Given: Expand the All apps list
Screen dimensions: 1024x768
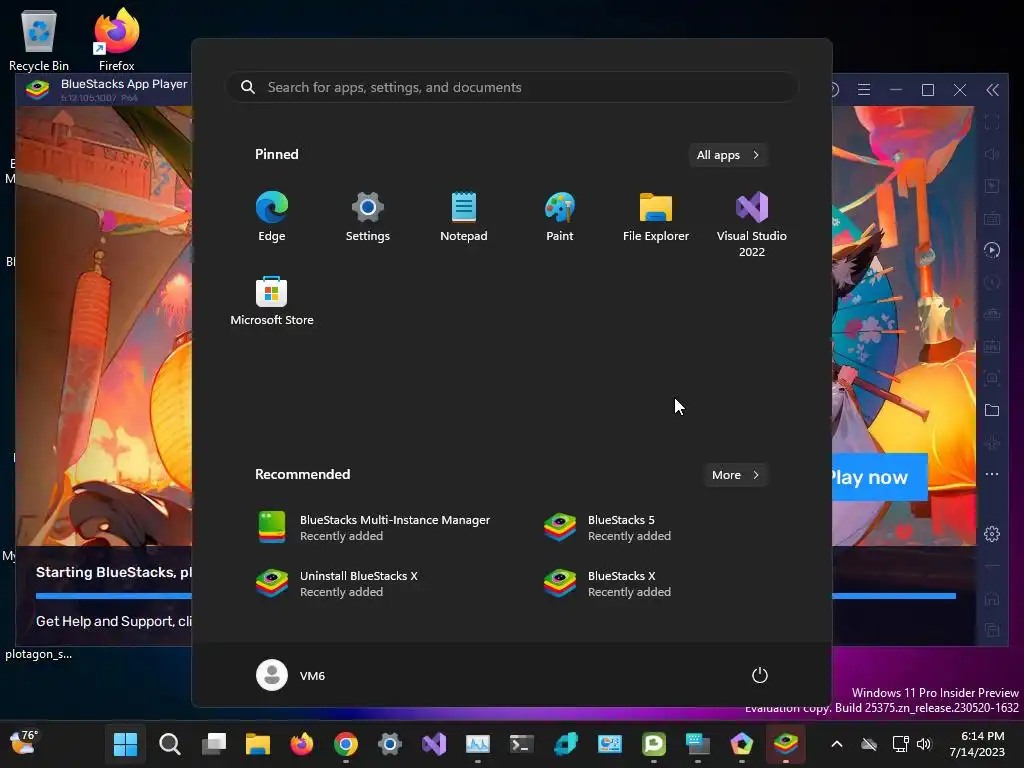Looking at the screenshot, I should tap(728, 155).
